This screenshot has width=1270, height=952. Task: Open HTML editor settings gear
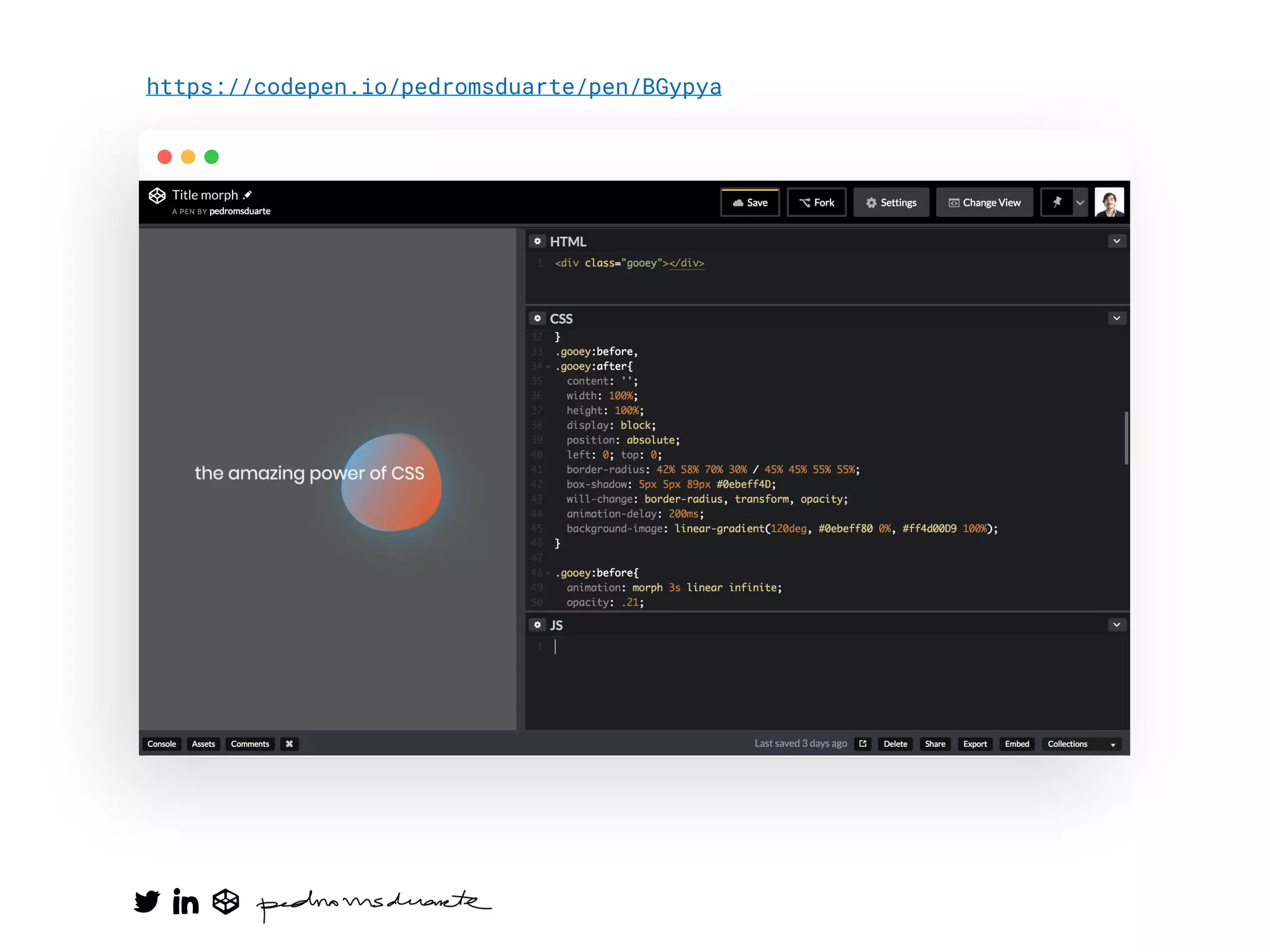(538, 241)
